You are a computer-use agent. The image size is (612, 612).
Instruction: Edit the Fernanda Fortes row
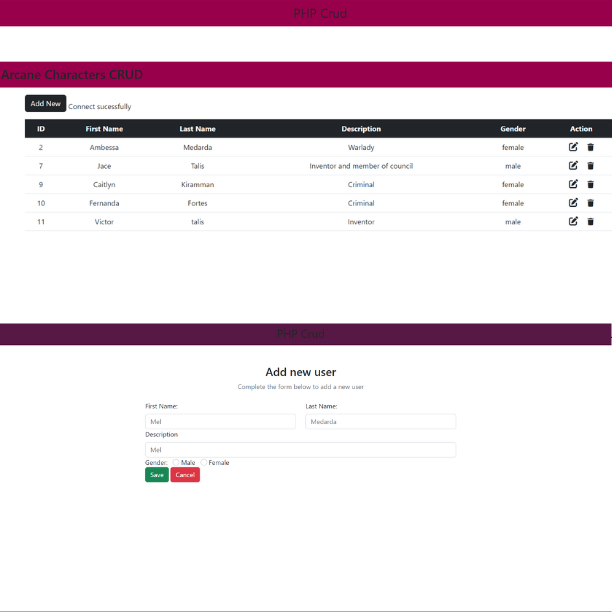click(x=573, y=203)
